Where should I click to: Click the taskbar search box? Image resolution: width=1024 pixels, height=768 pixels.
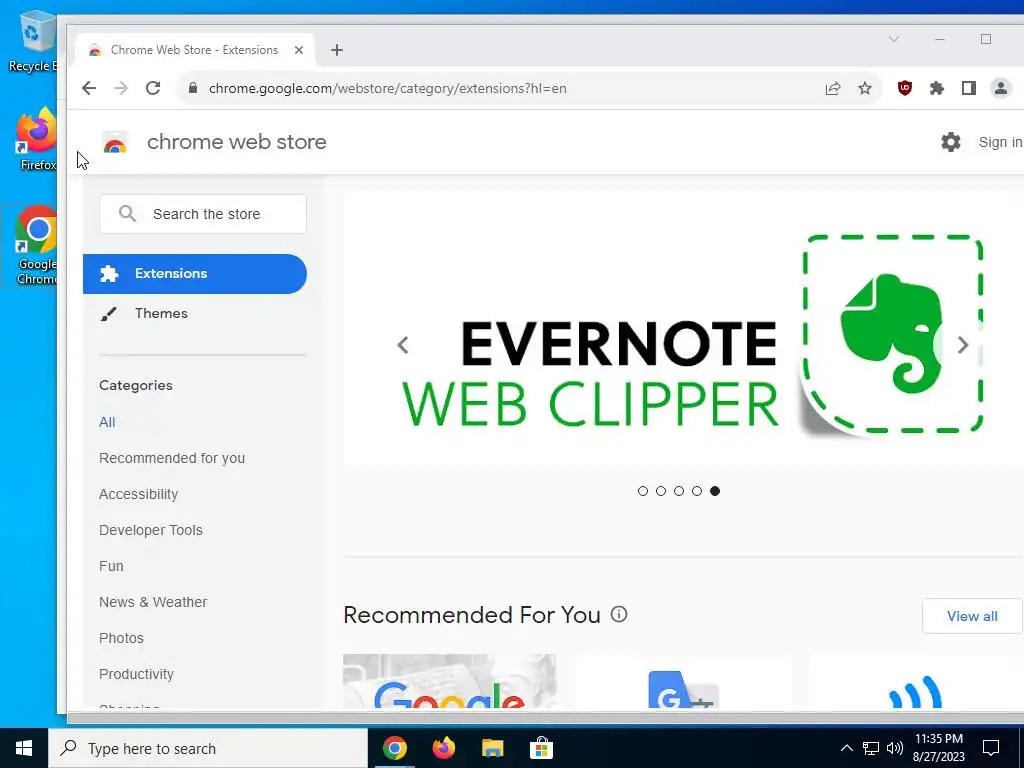(208, 748)
